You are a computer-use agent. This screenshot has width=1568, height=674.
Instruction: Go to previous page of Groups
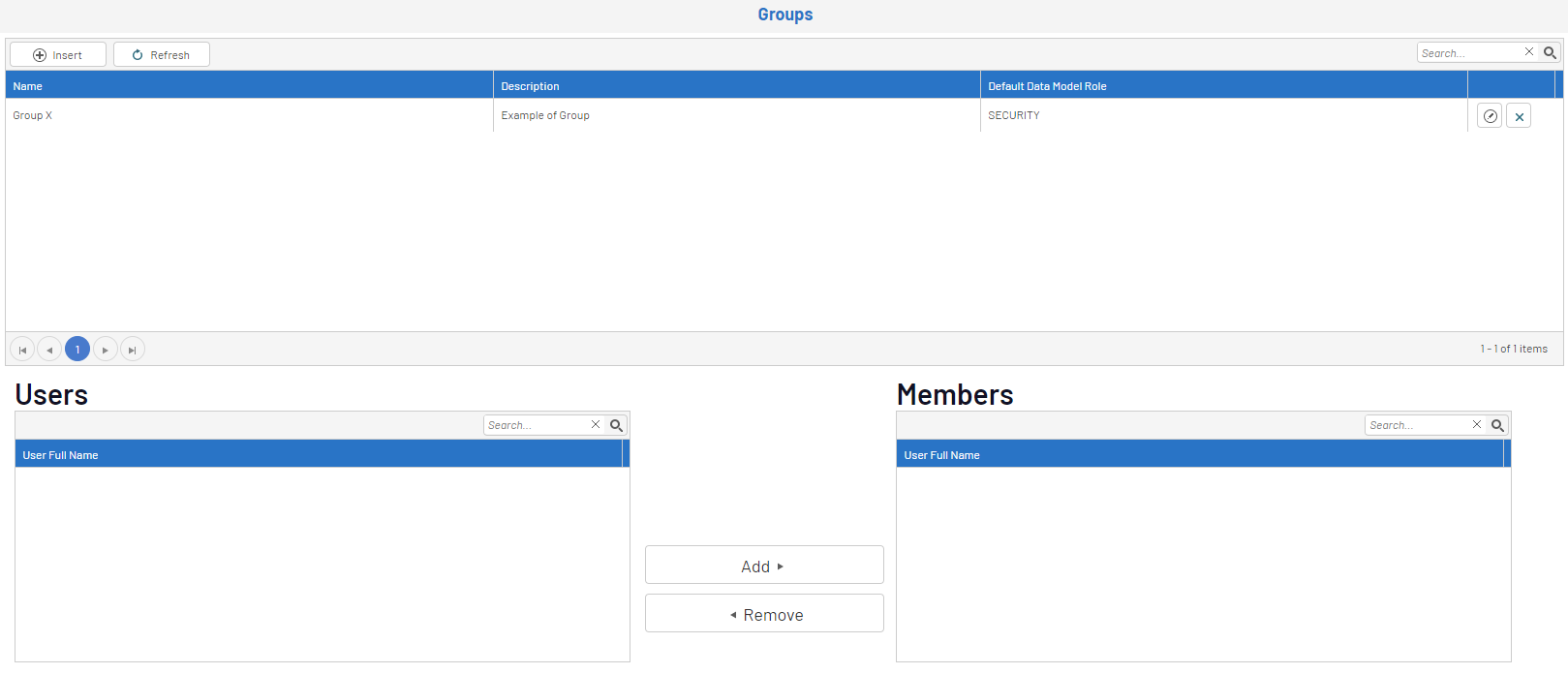49,349
